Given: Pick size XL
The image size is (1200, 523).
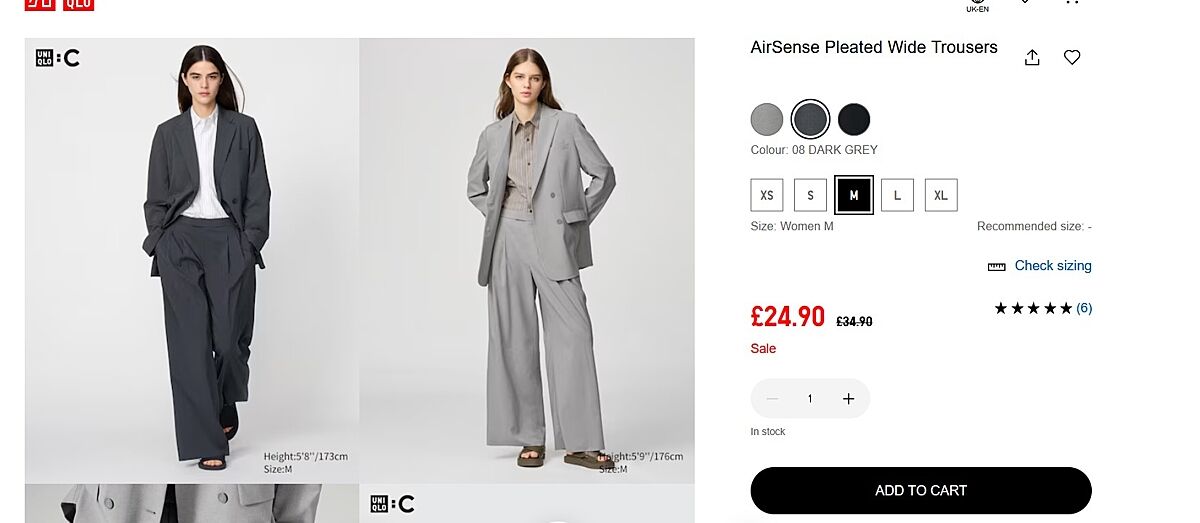Looking at the screenshot, I should [941, 195].
